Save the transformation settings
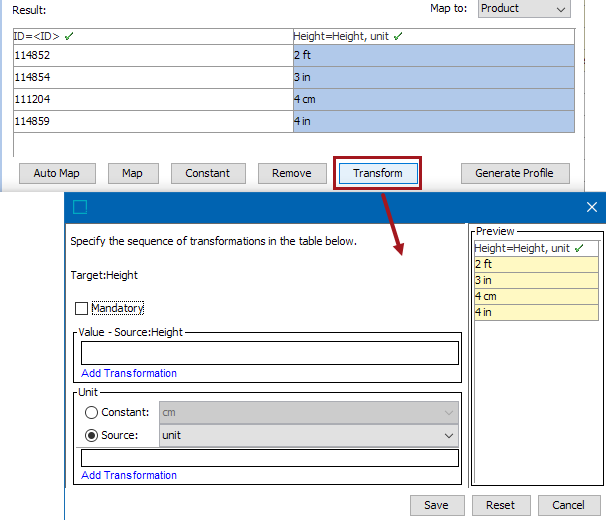The width and height of the screenshot is (606, 520). (x=437, y=505)
